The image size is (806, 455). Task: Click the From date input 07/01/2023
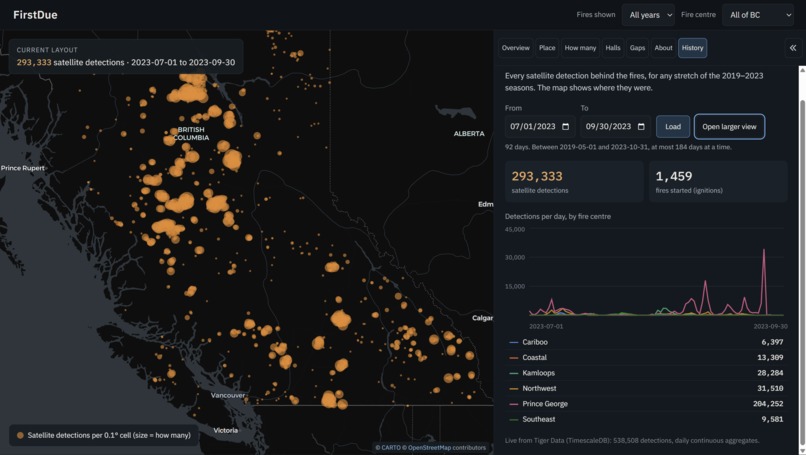[540, 126]
